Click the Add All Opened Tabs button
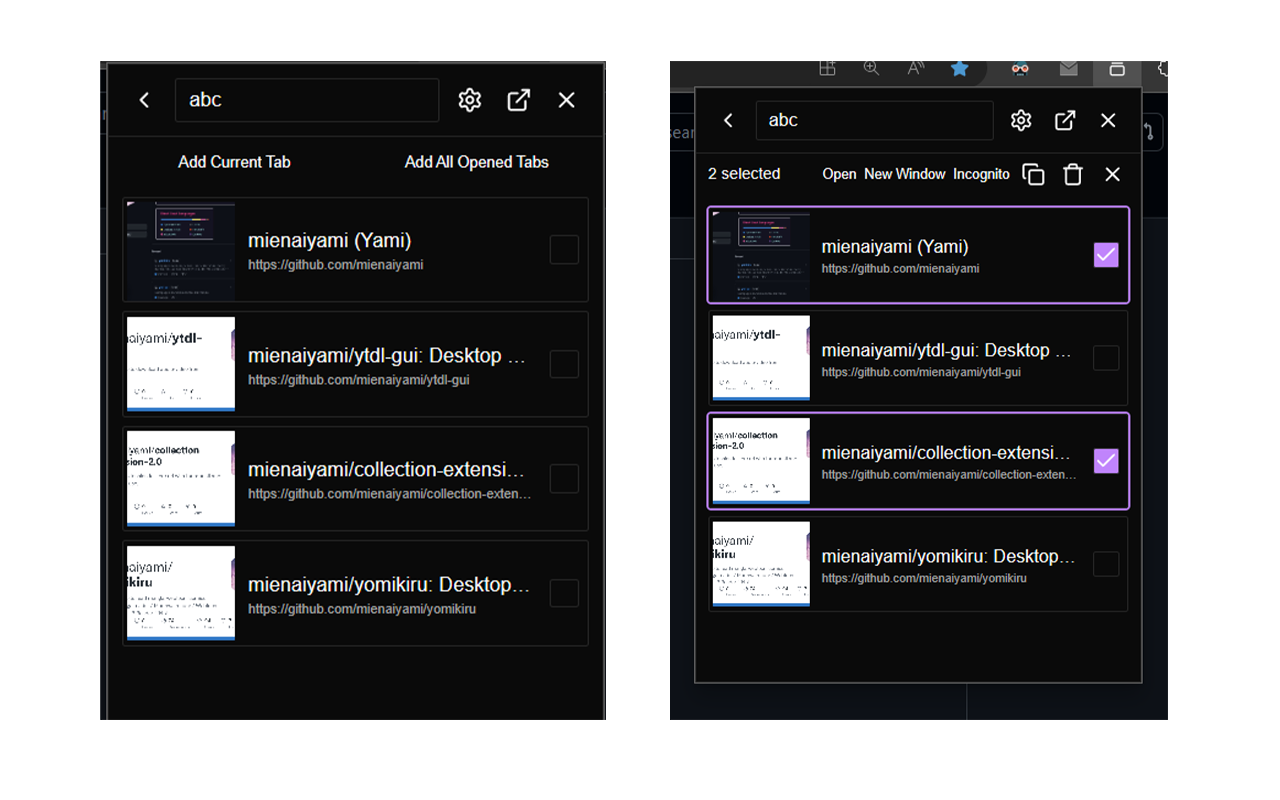The height and width of the screenshot is (800, 1280). point(476,162)
